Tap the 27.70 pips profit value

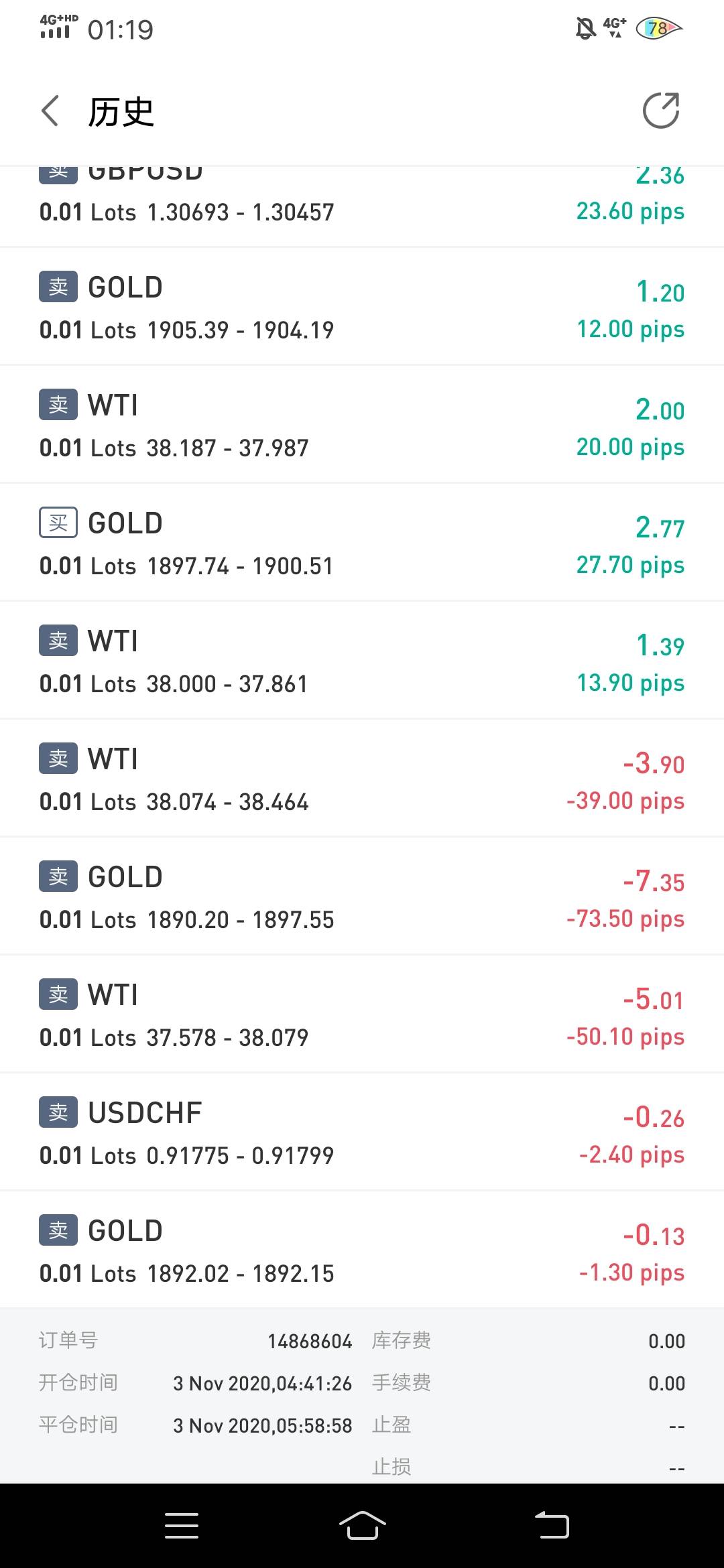pyautogui.click(x=630, y=565)
